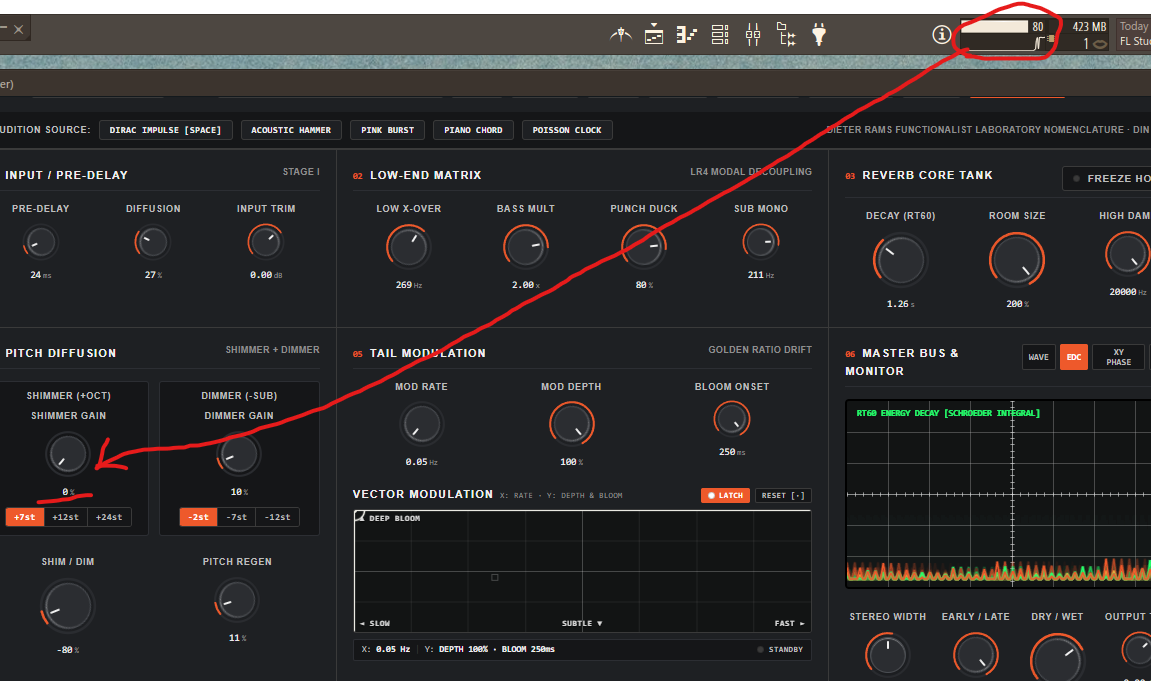Screen dimensions: 1151x681
Task: Click the plug-shaped plugin database icon
Action: [819, 34]
